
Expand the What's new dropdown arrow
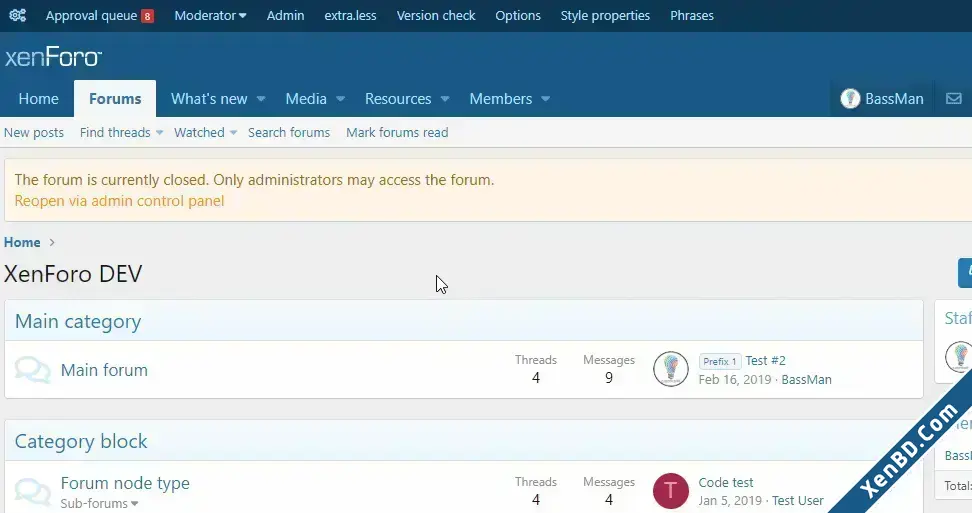(261, 99)
